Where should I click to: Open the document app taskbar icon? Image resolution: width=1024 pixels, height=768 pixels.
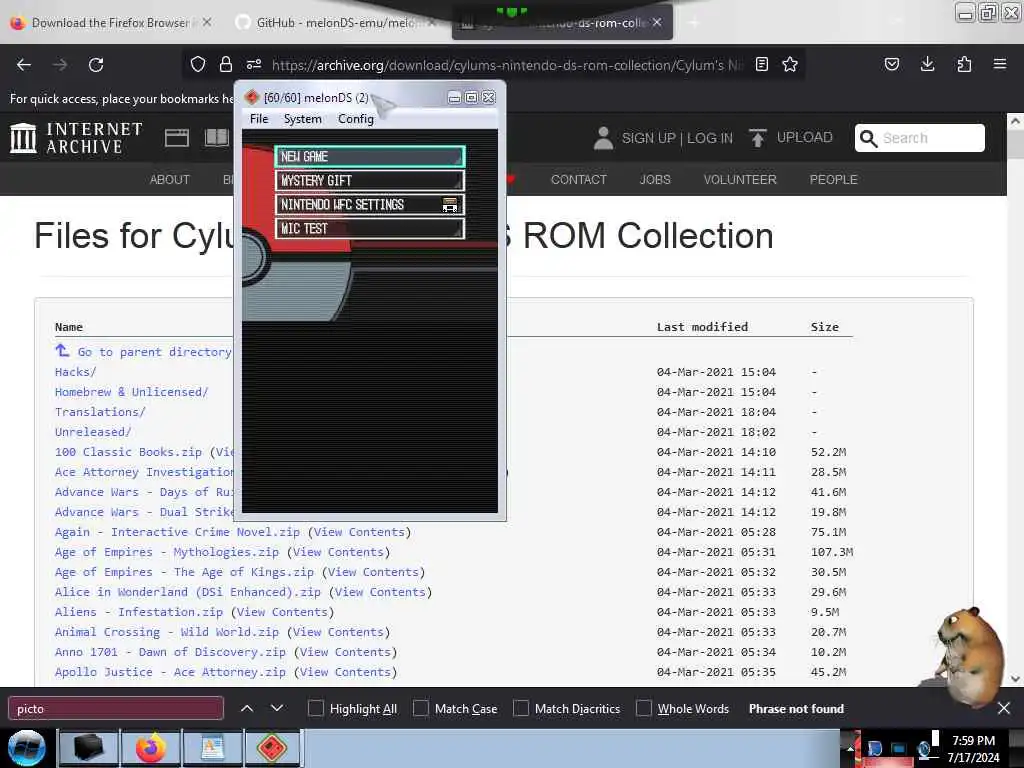click(212, 748)
